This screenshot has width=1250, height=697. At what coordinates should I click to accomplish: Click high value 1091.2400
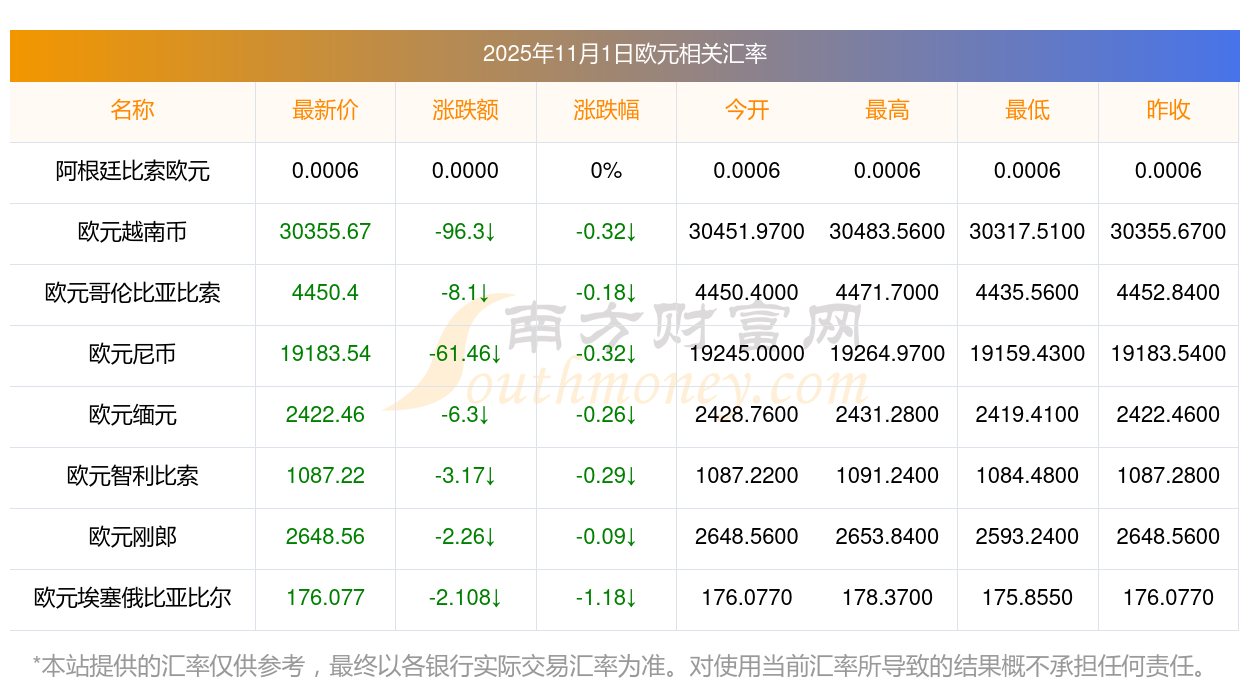pyautogui.click(x=887, y=476)
